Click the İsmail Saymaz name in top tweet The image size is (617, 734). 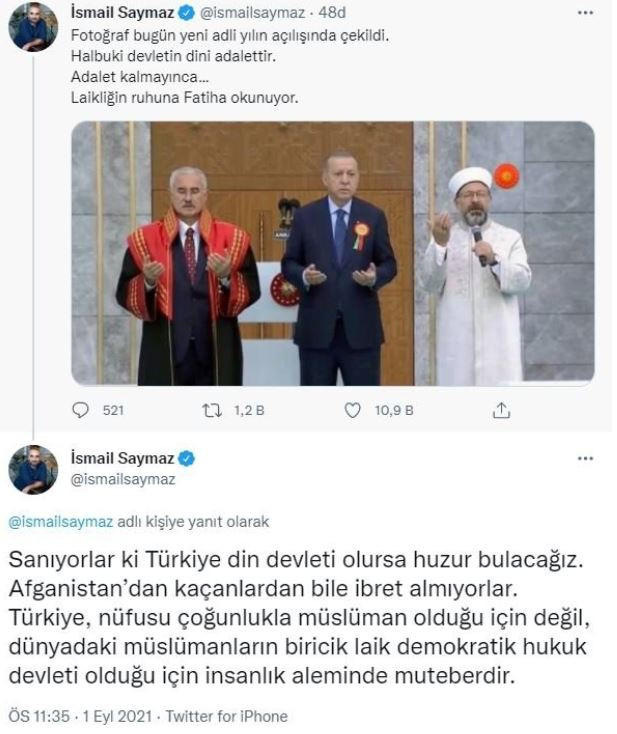(123, 13)
